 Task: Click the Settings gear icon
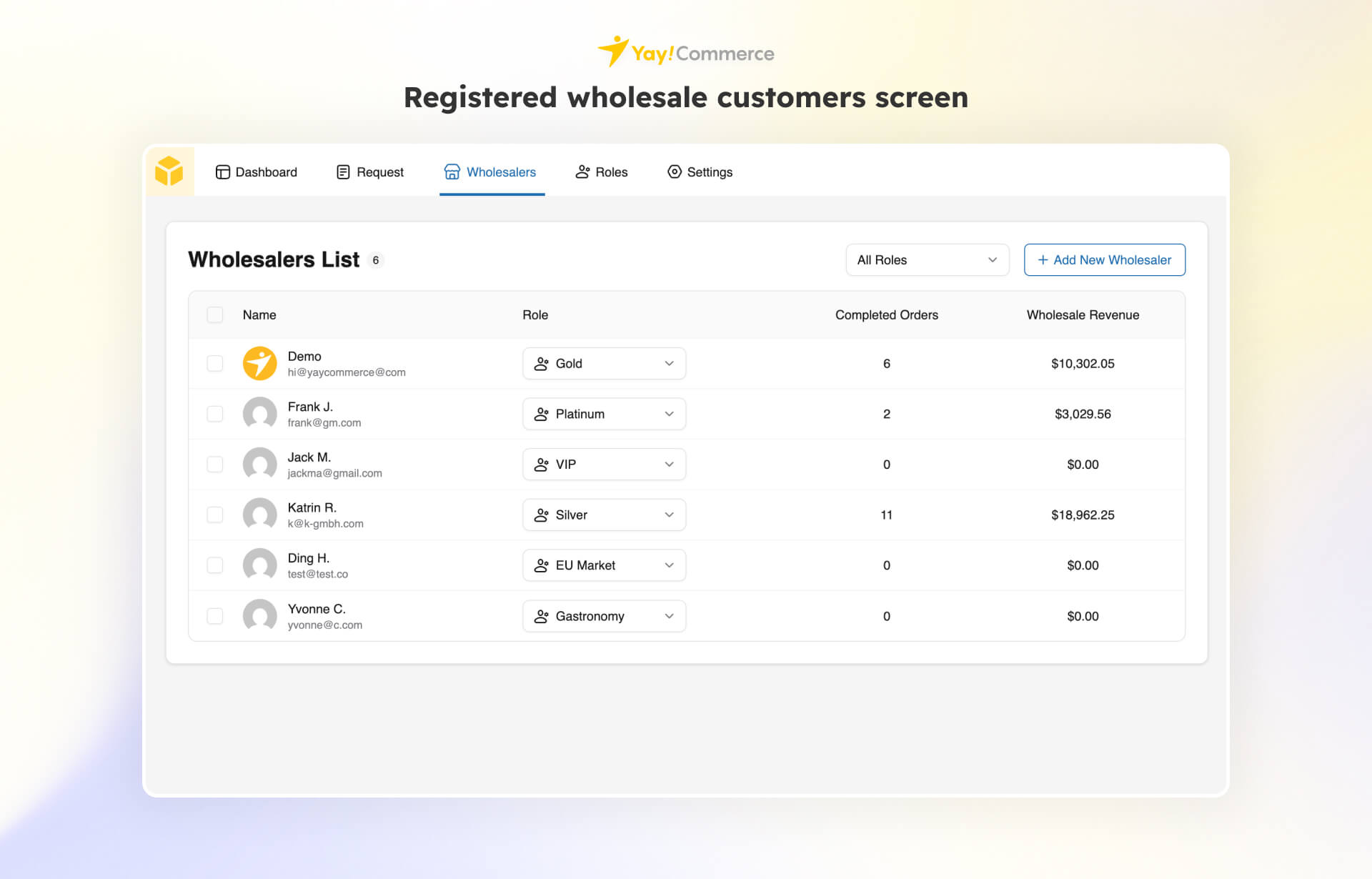click(674, 172)
